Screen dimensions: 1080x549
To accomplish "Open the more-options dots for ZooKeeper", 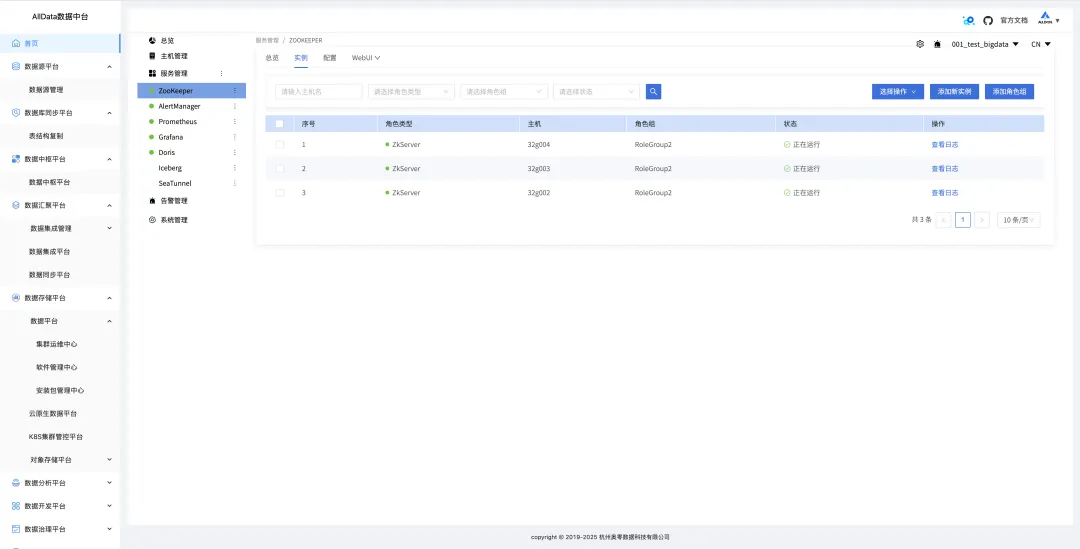I will tap(234, 90).
